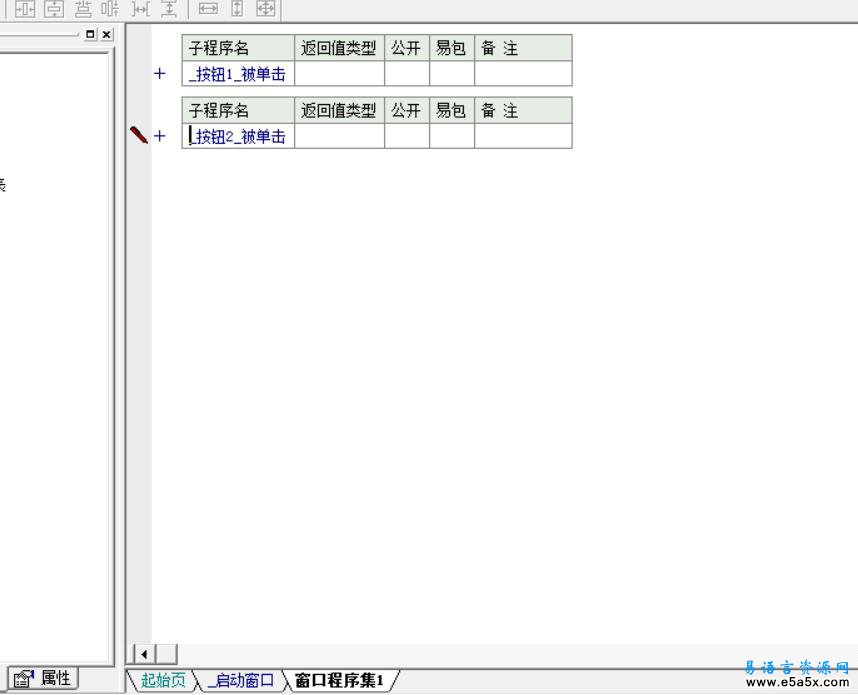Click the make same height toolbar icon

click(x=237, y=9)
